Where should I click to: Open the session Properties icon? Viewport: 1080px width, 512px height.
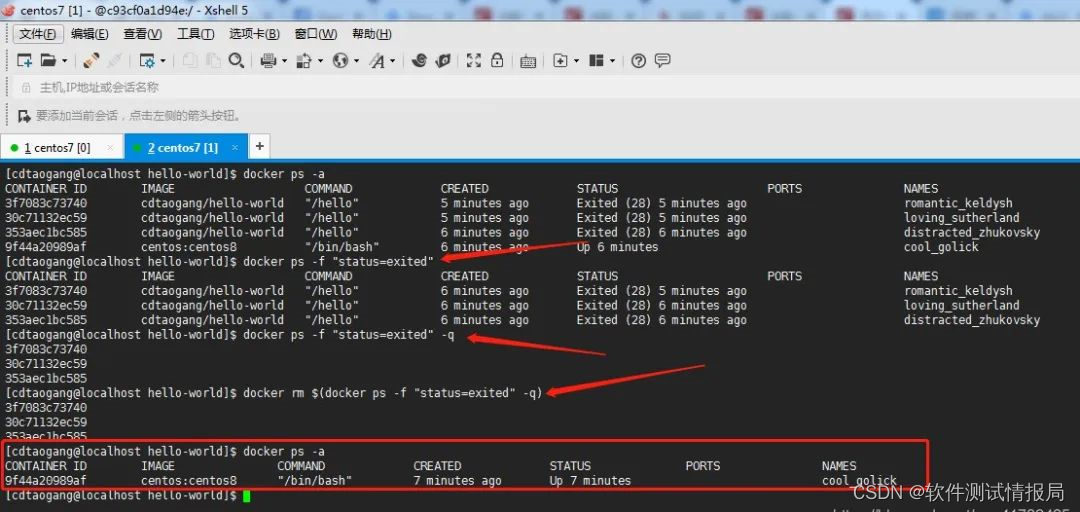point(147,61)
